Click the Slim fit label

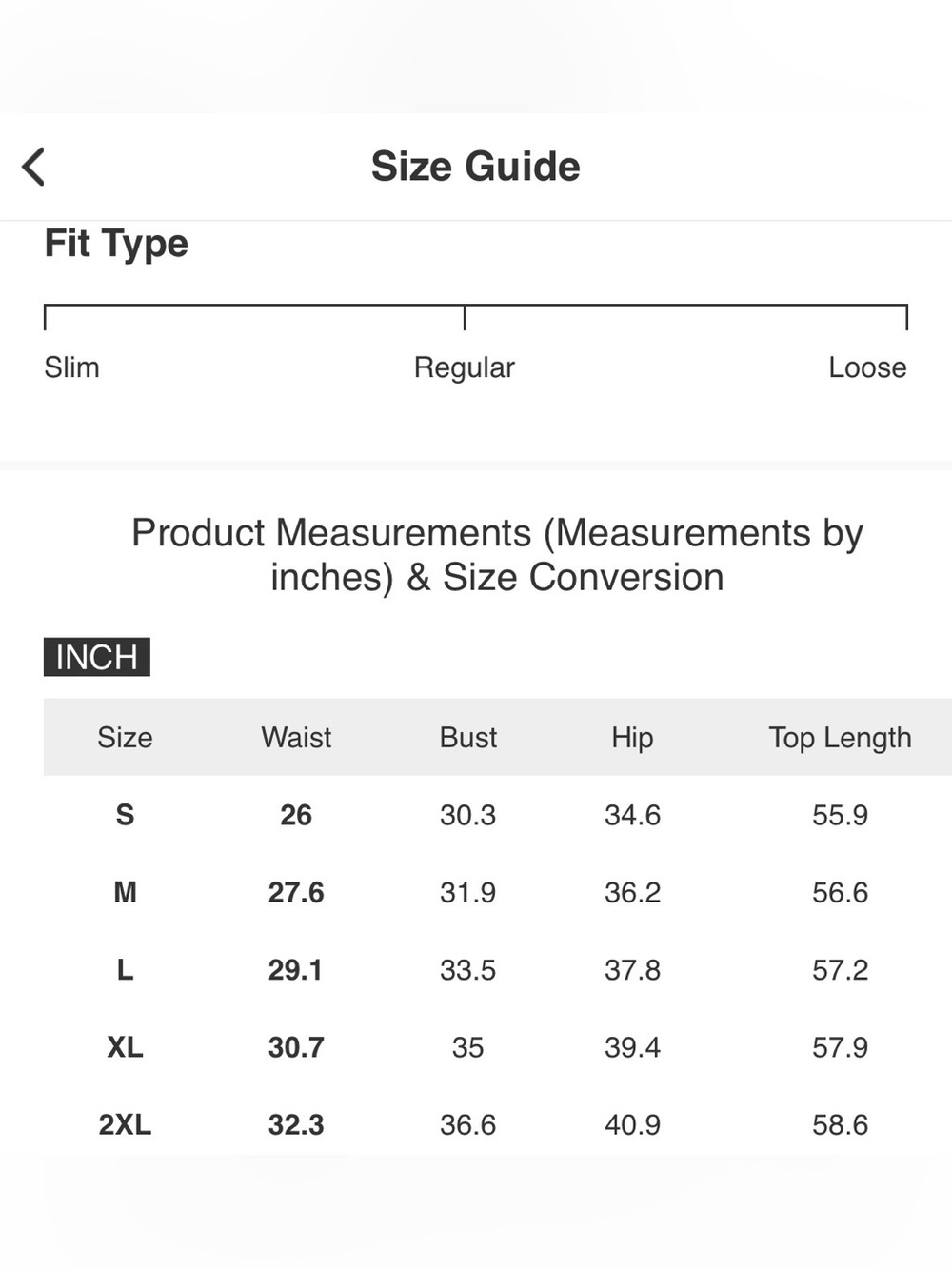pyautogui.click(x=71, y=367)
